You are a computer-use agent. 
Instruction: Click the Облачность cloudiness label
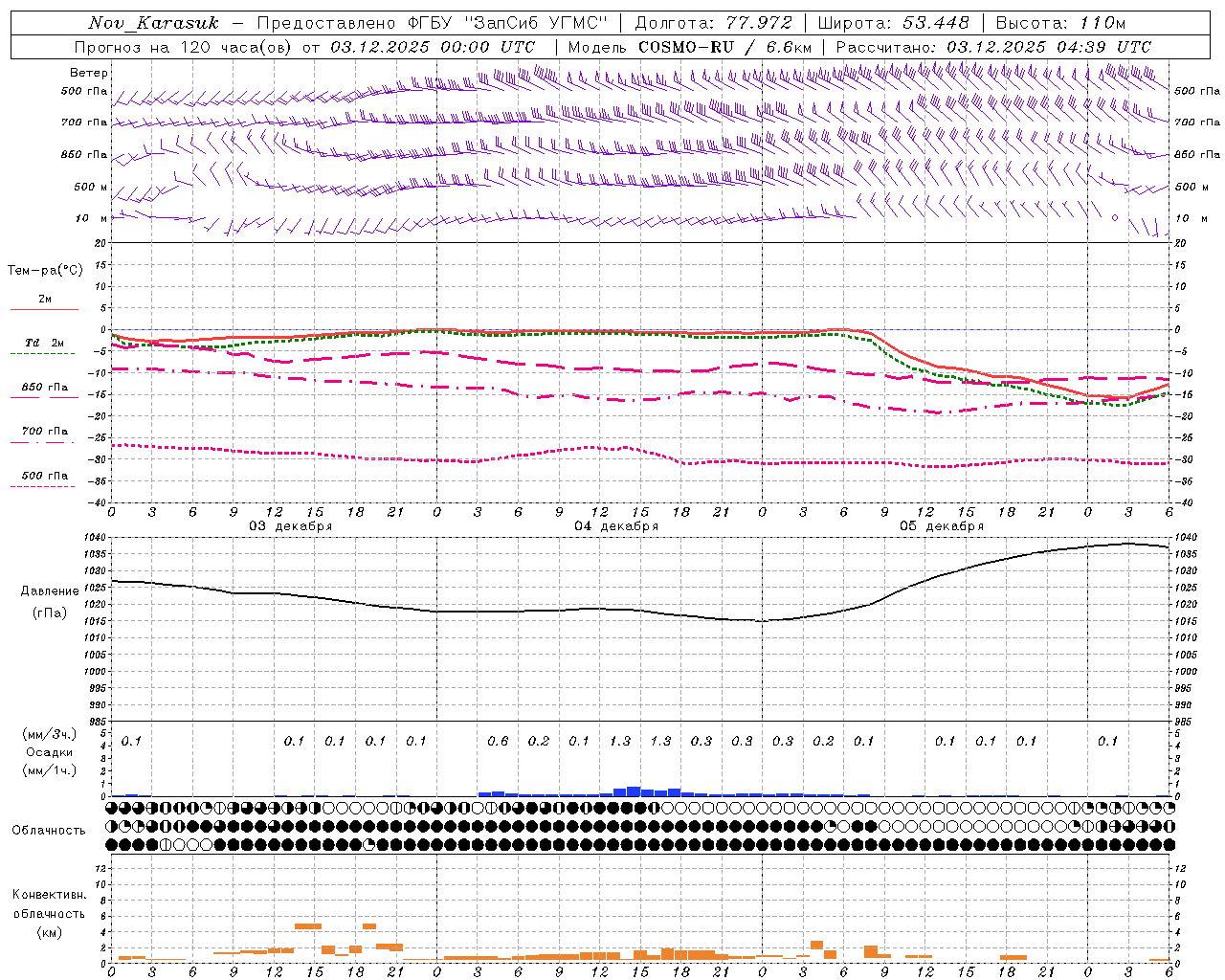49,830
